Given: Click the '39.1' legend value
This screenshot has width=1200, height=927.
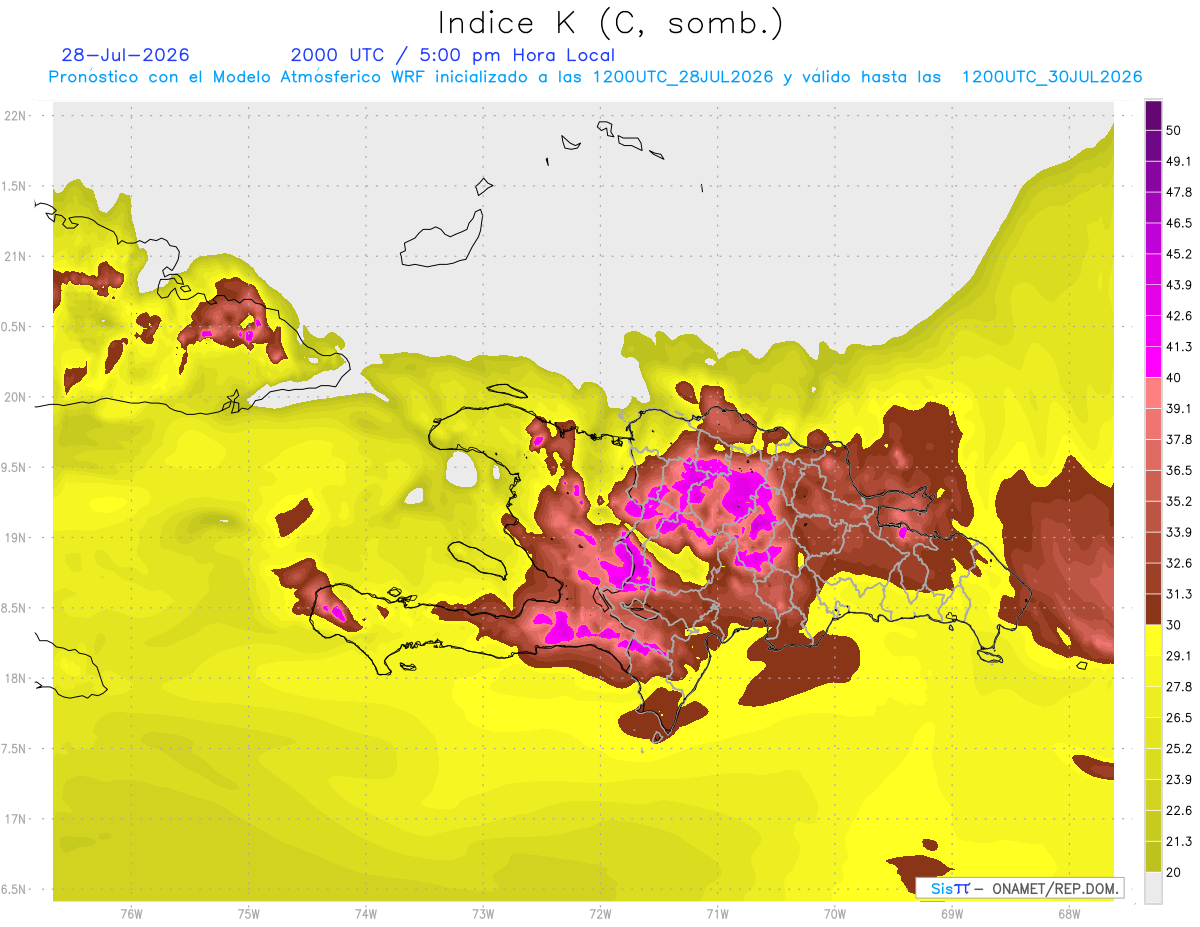Looking at the screenshot, I should (1179, 409).
